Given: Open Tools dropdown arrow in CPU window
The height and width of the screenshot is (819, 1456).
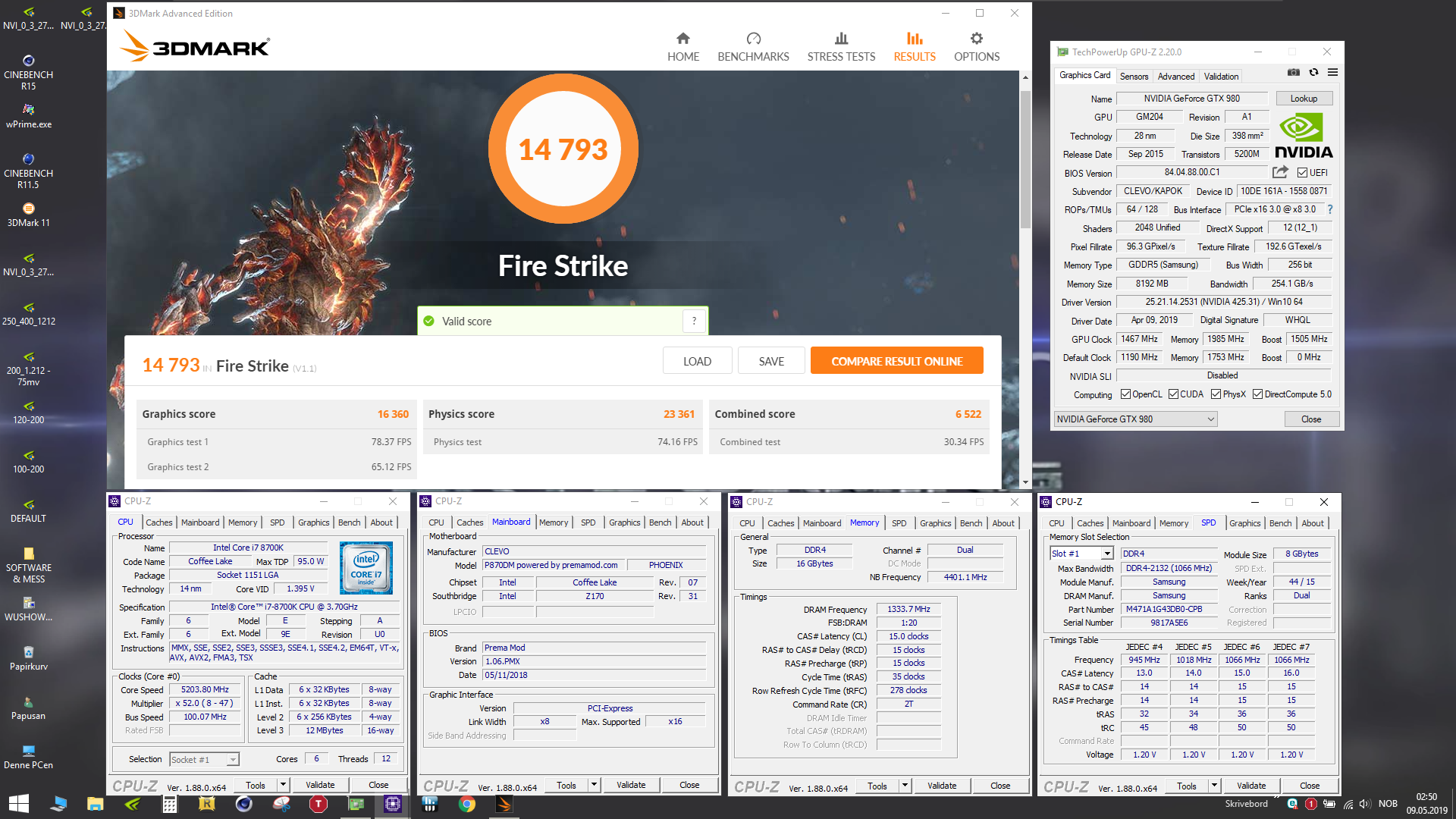Looking at the screenshot, I should click(283, 785).
